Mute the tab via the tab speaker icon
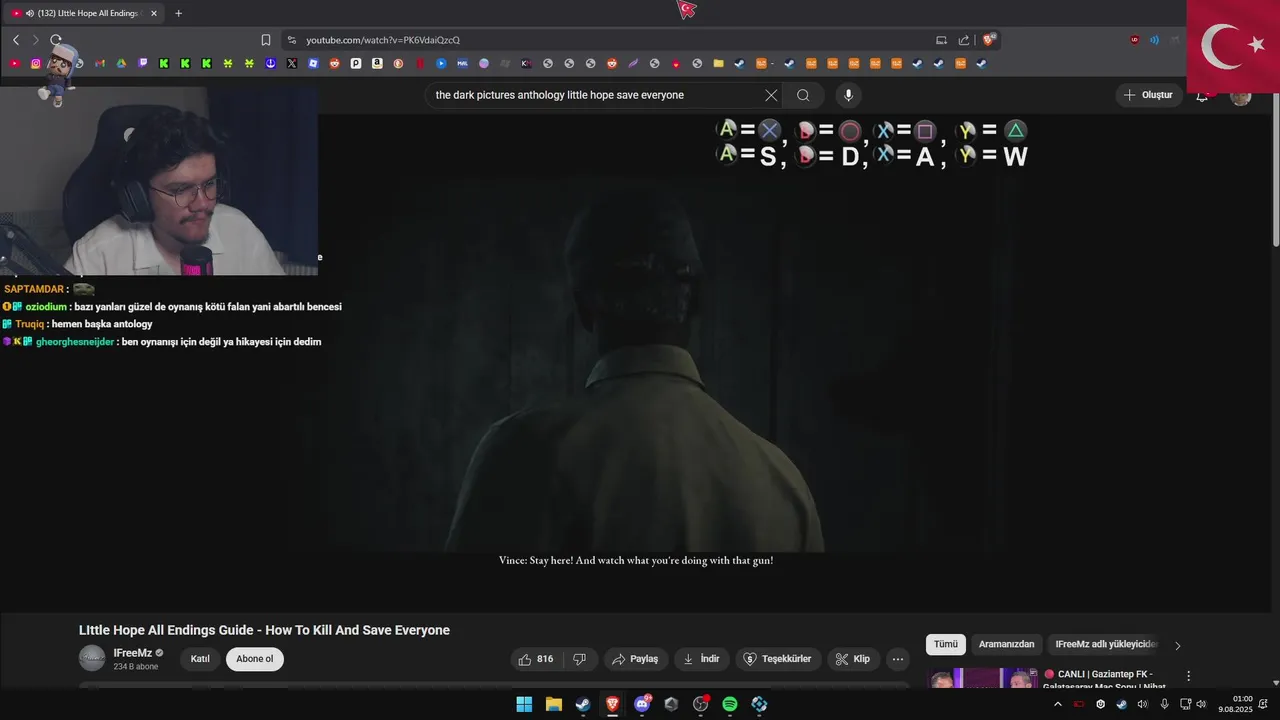The height and width of the screenshot is (720, 1280). pos(29,13)
